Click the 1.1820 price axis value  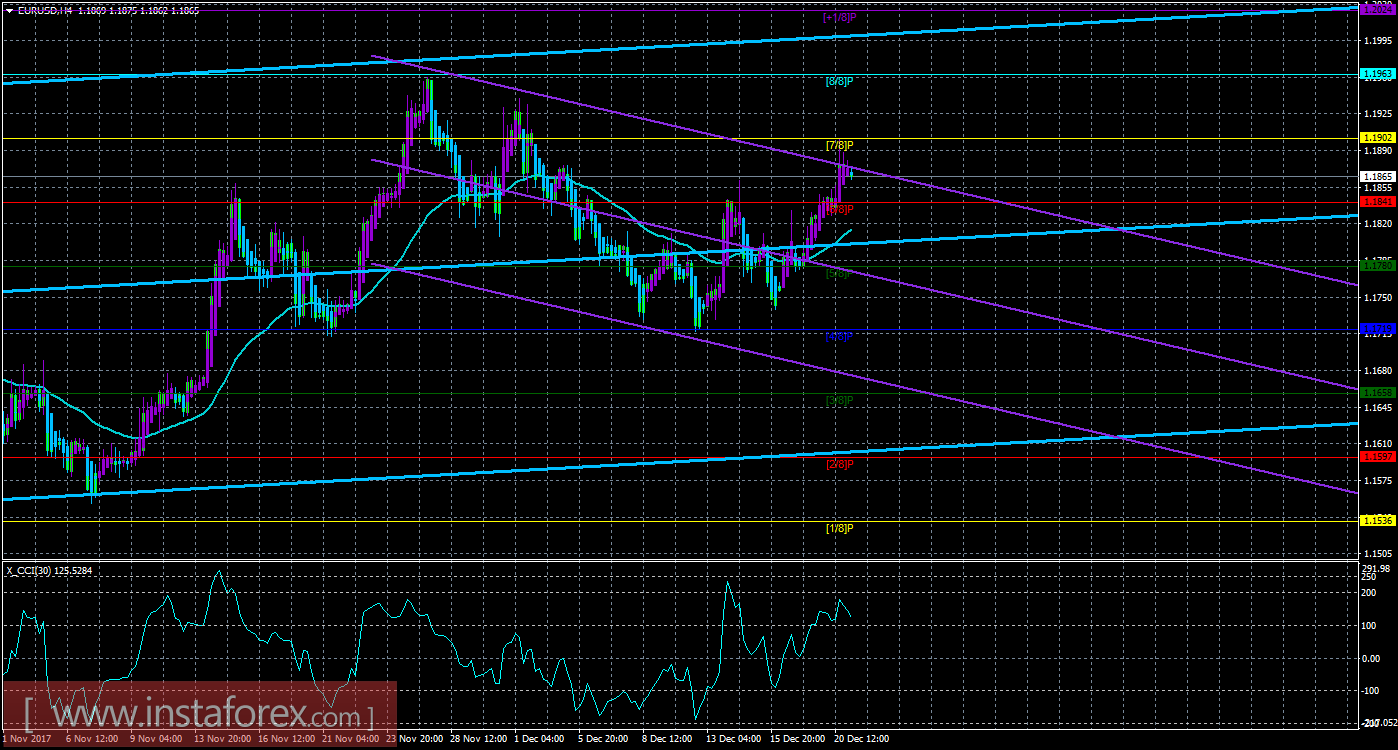tap(1378, 224)
